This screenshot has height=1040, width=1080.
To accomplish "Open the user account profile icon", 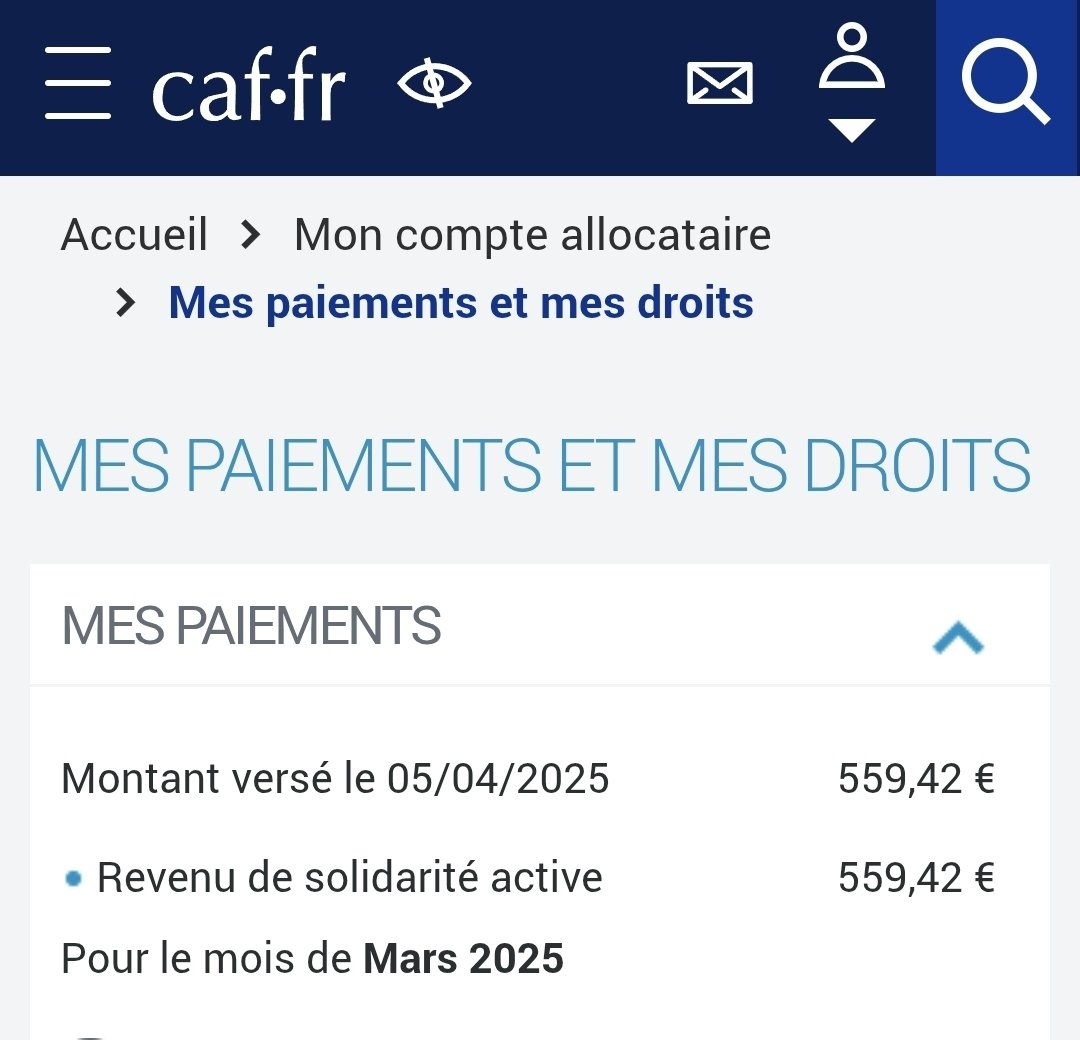I will (852, 56).
